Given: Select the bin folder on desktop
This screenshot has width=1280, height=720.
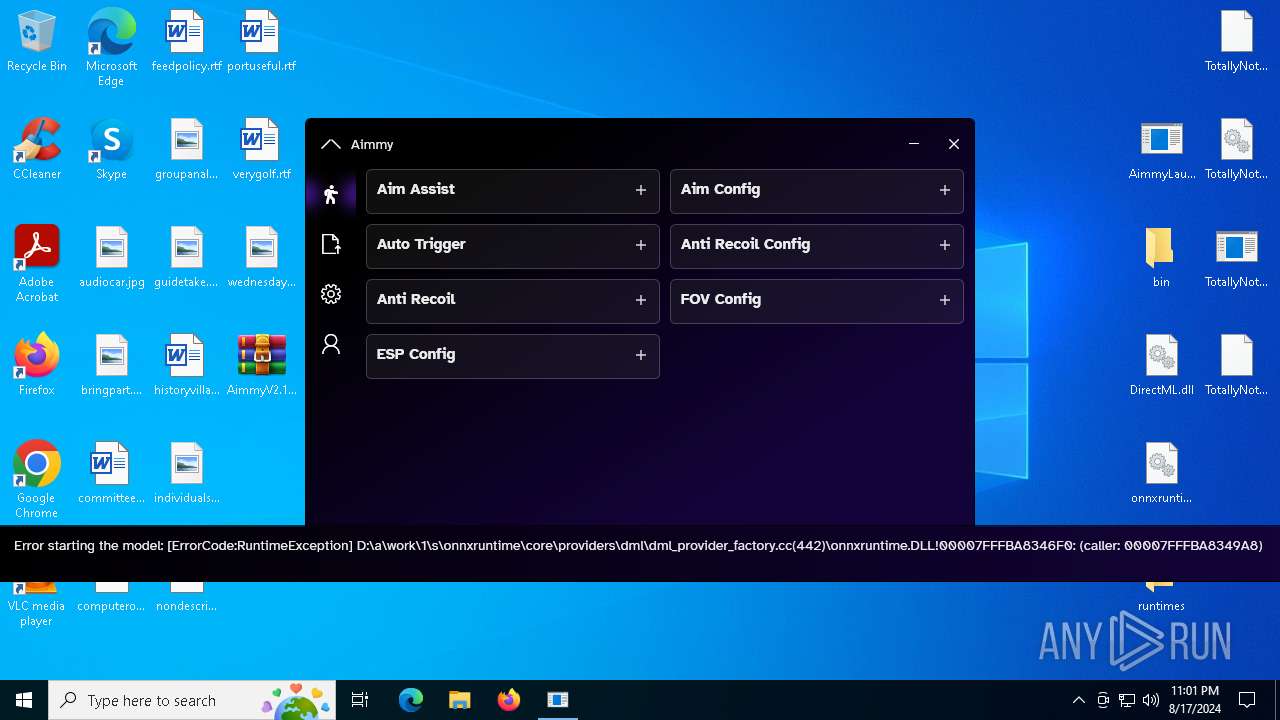Looking at the screenshot, I should pyautogui.click(x=1161, y=258).
